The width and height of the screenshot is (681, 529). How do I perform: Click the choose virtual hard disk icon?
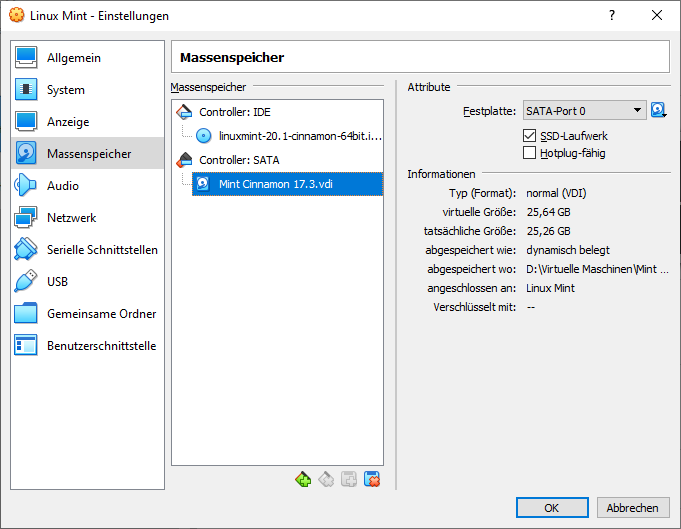point(658,110)
